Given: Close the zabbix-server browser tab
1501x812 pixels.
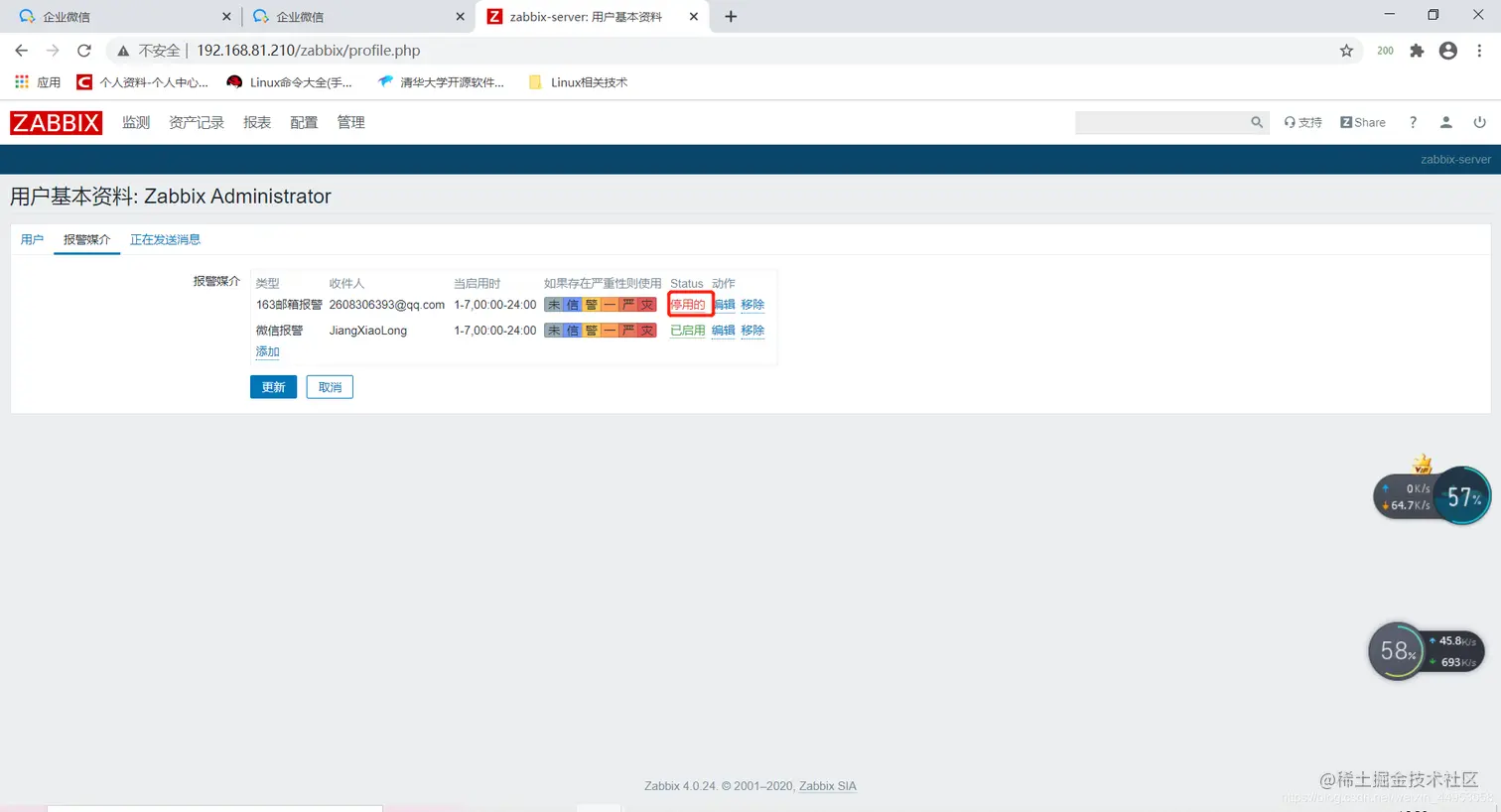Looking at the screenshot, I should (x=693, y=17).
